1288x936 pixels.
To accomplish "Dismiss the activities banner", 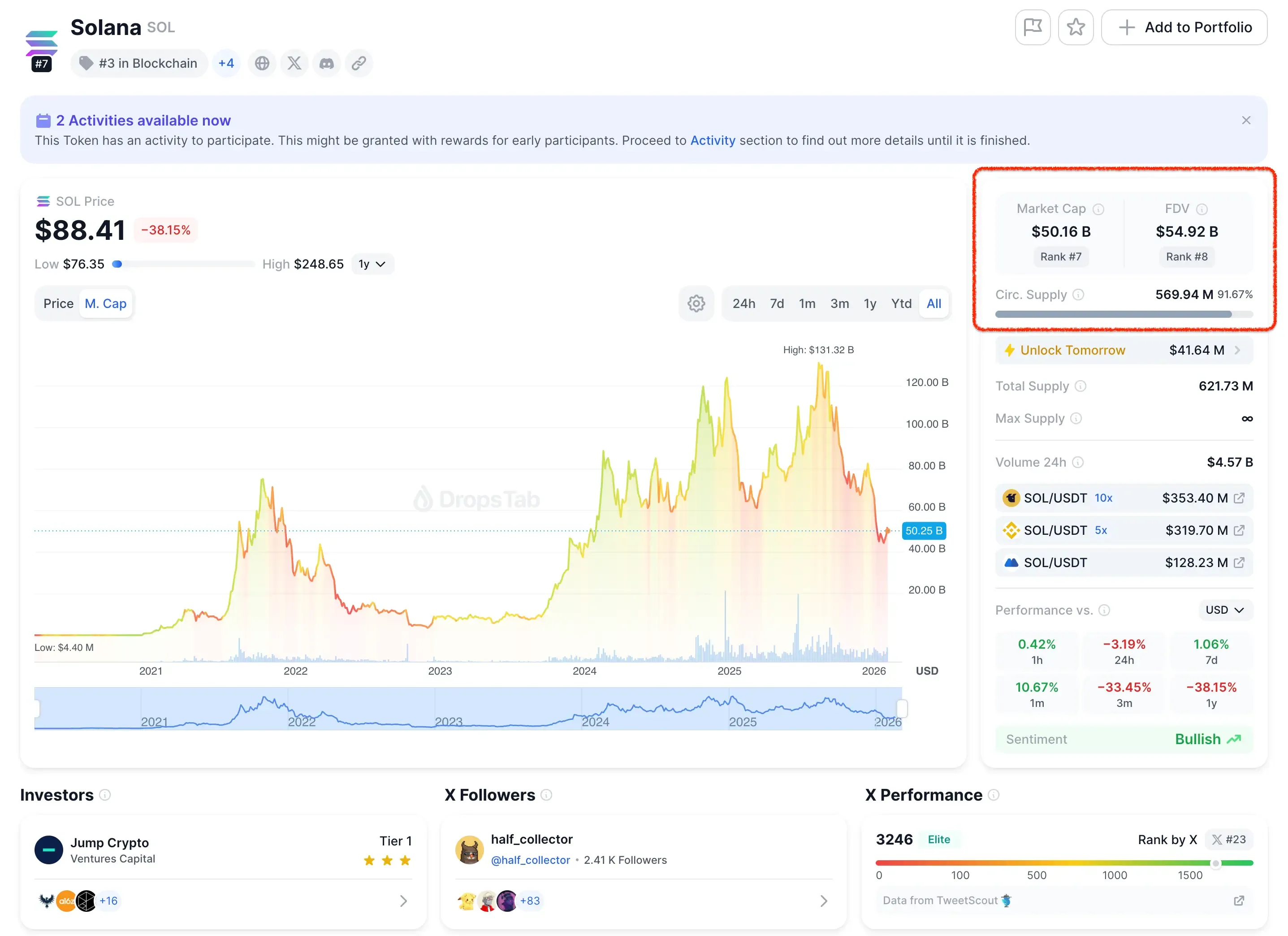I will point(1245,121).
